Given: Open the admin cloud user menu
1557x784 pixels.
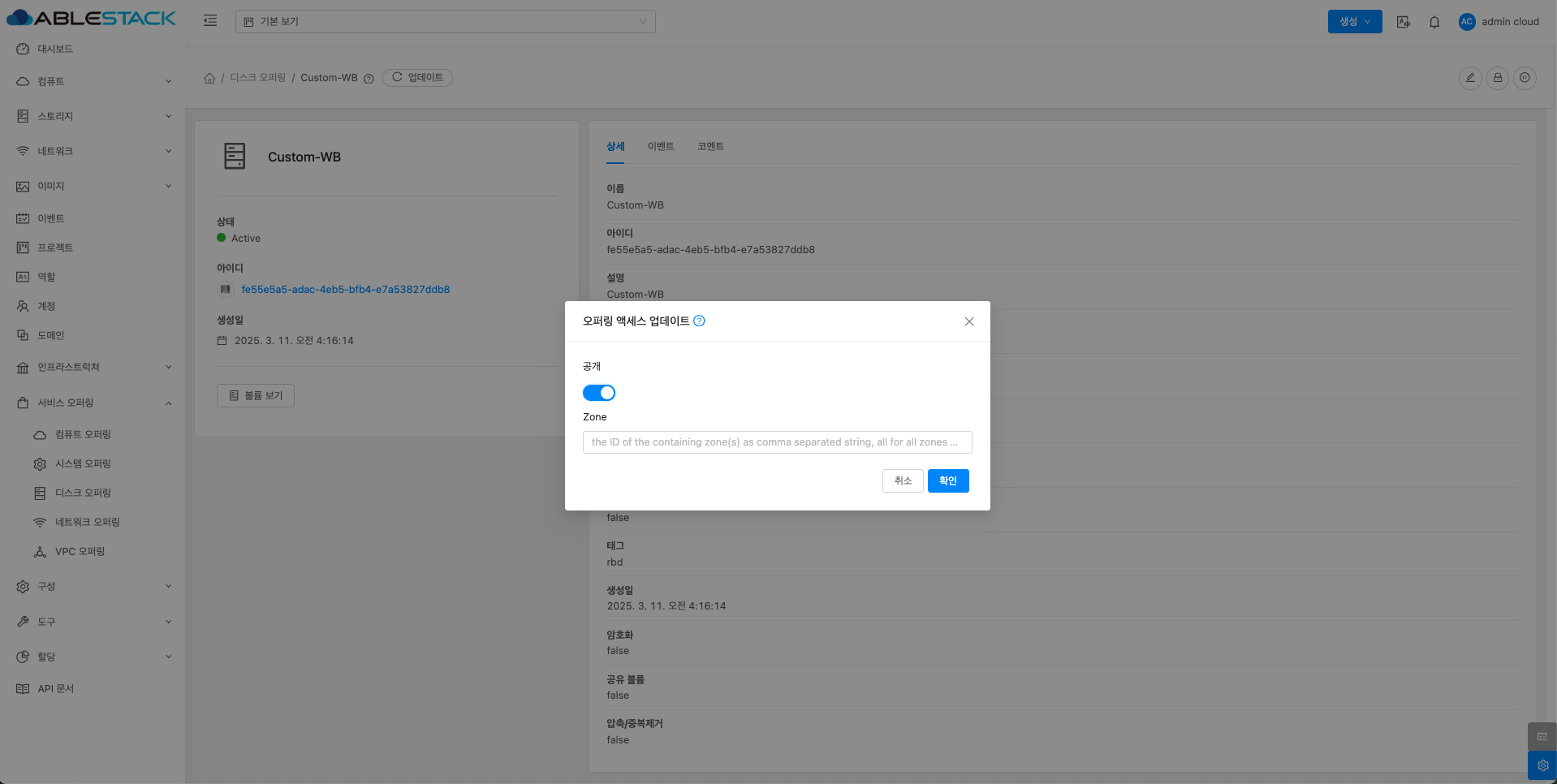Looking at the screenshot, I should point(1499,22).
